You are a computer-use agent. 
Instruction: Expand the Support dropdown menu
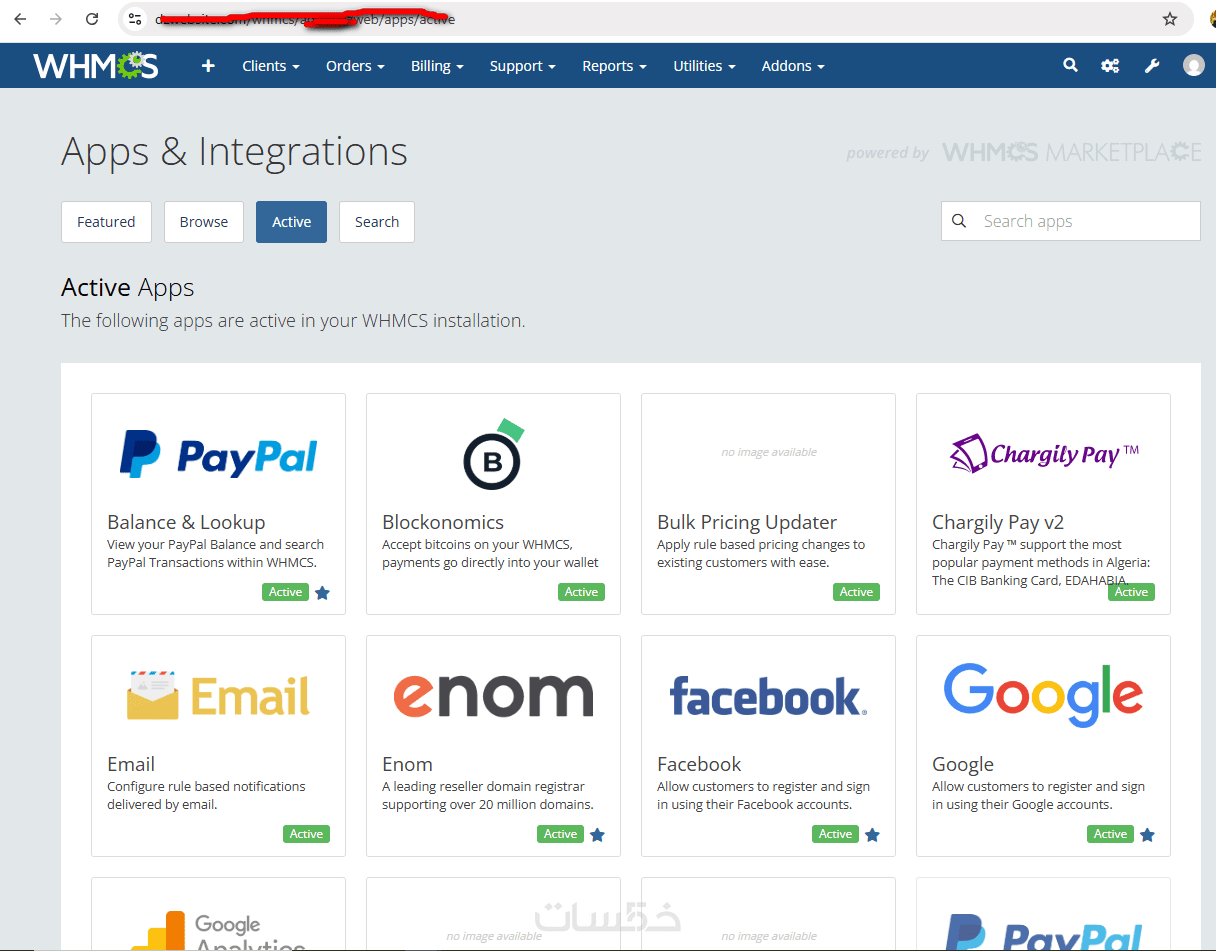[523, 66]
